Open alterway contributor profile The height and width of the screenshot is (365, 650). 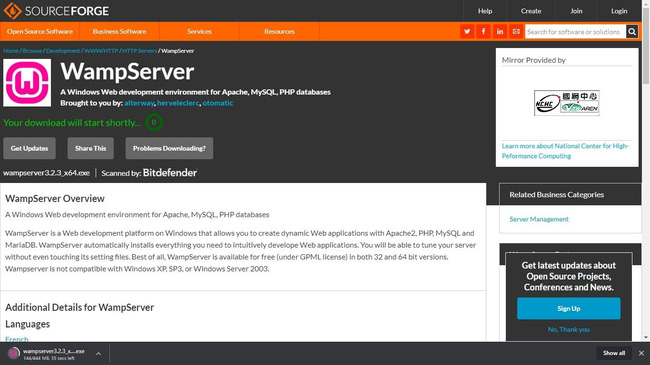pos(139,103)
